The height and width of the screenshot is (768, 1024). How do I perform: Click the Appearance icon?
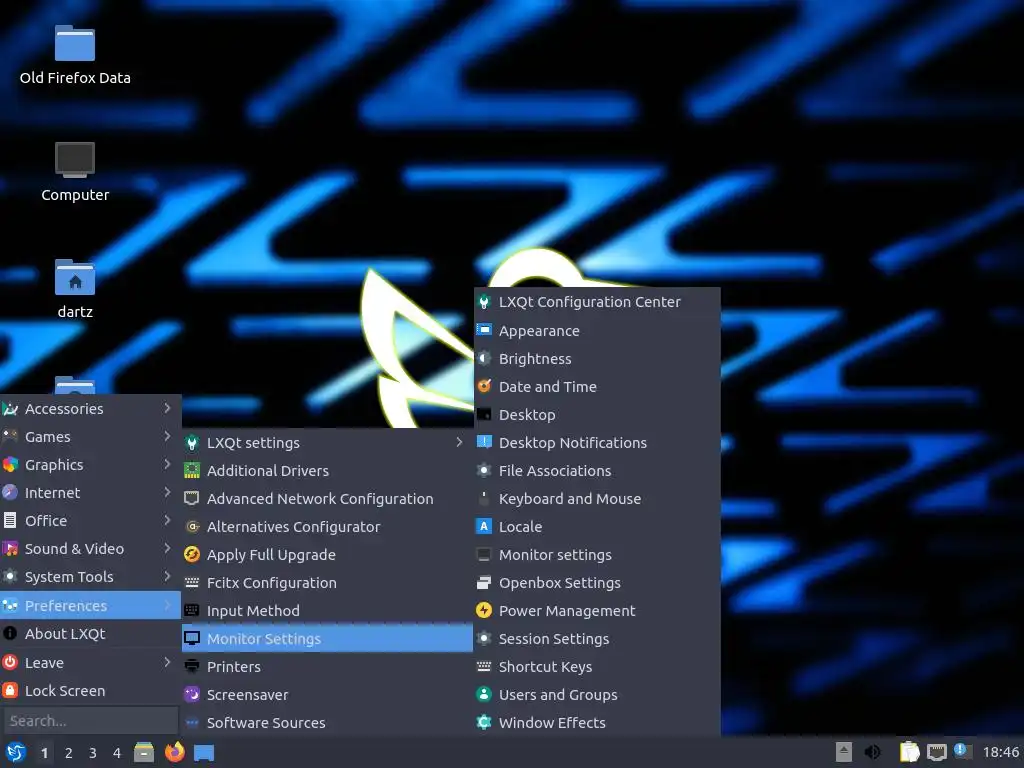[484, 330]
